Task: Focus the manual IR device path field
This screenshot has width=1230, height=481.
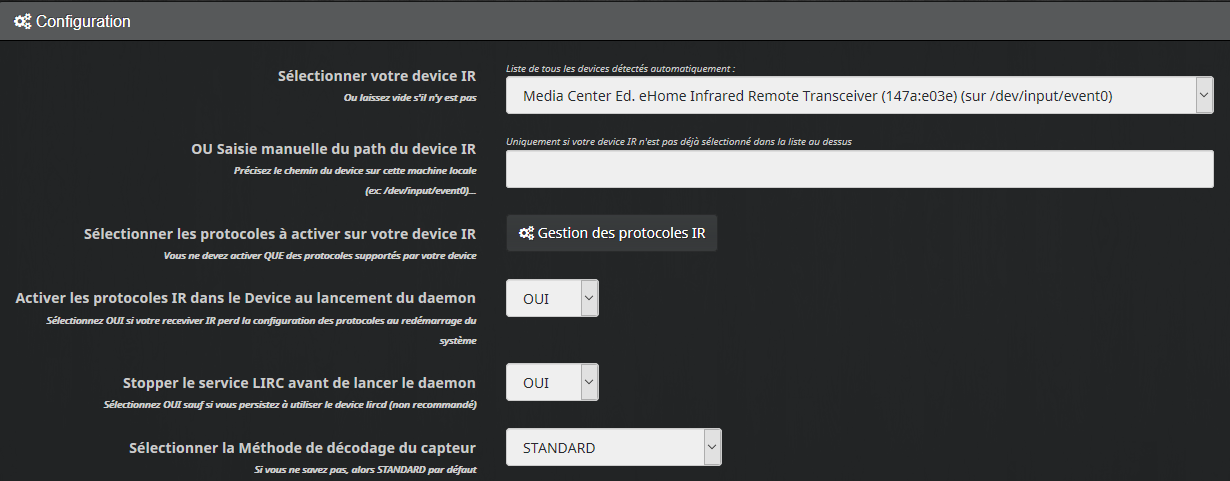Action: pyautogui.click(x=859, y=169)
